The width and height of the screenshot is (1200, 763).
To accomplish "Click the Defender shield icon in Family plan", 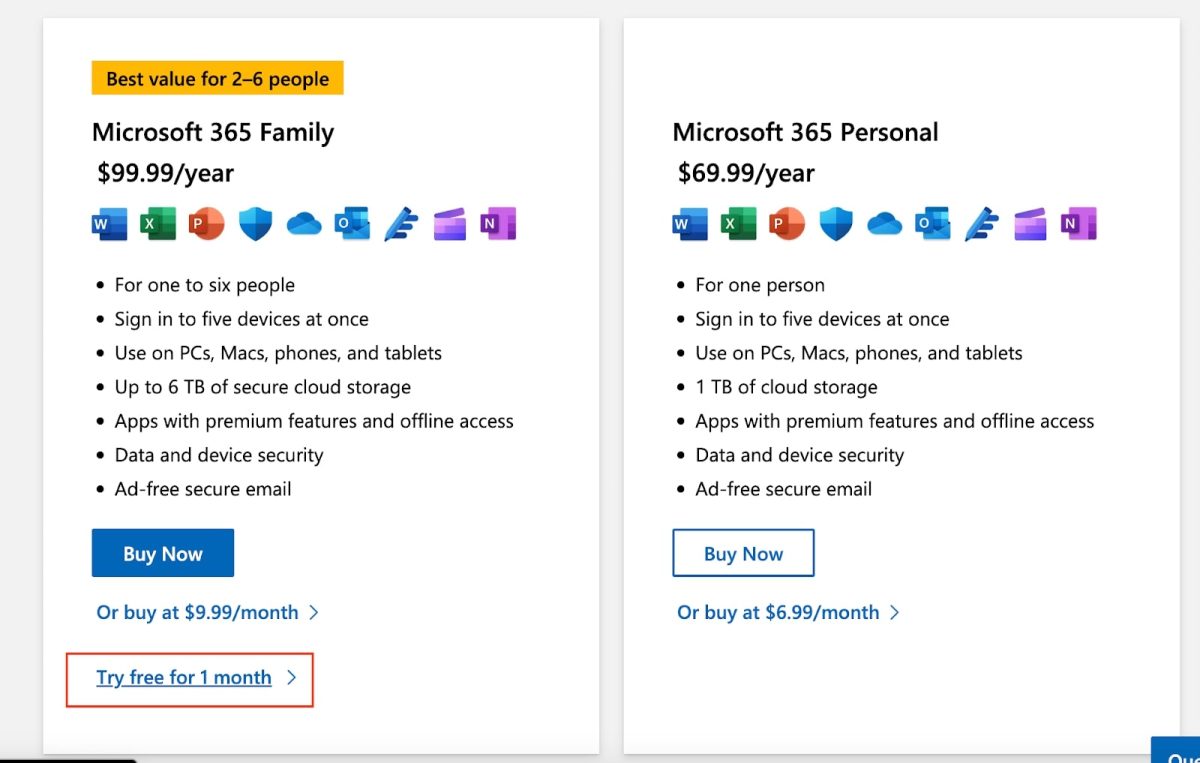I will 255,224.
